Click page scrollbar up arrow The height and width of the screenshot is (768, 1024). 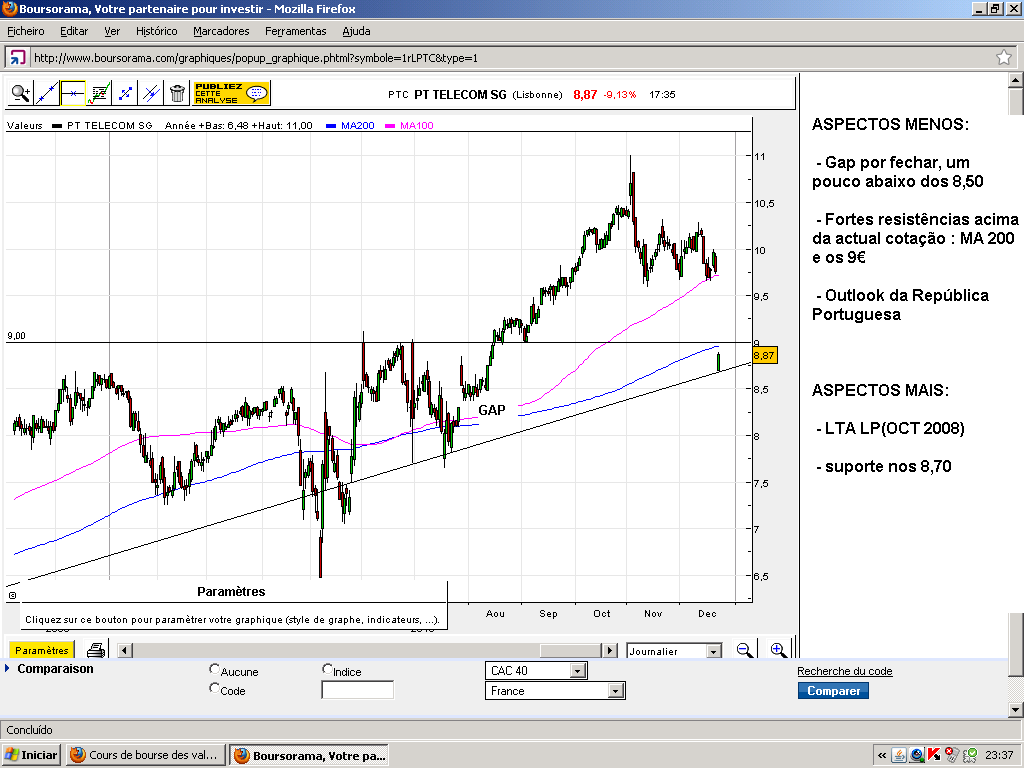click(x=1016, y=80)
